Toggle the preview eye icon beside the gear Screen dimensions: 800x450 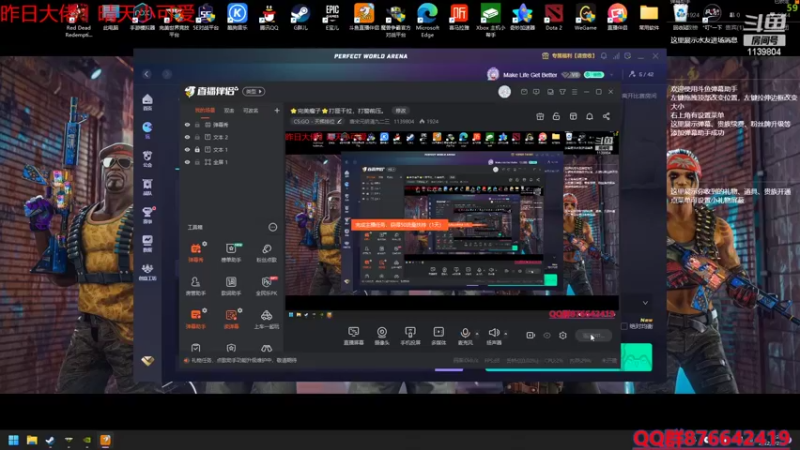point(546,335)
